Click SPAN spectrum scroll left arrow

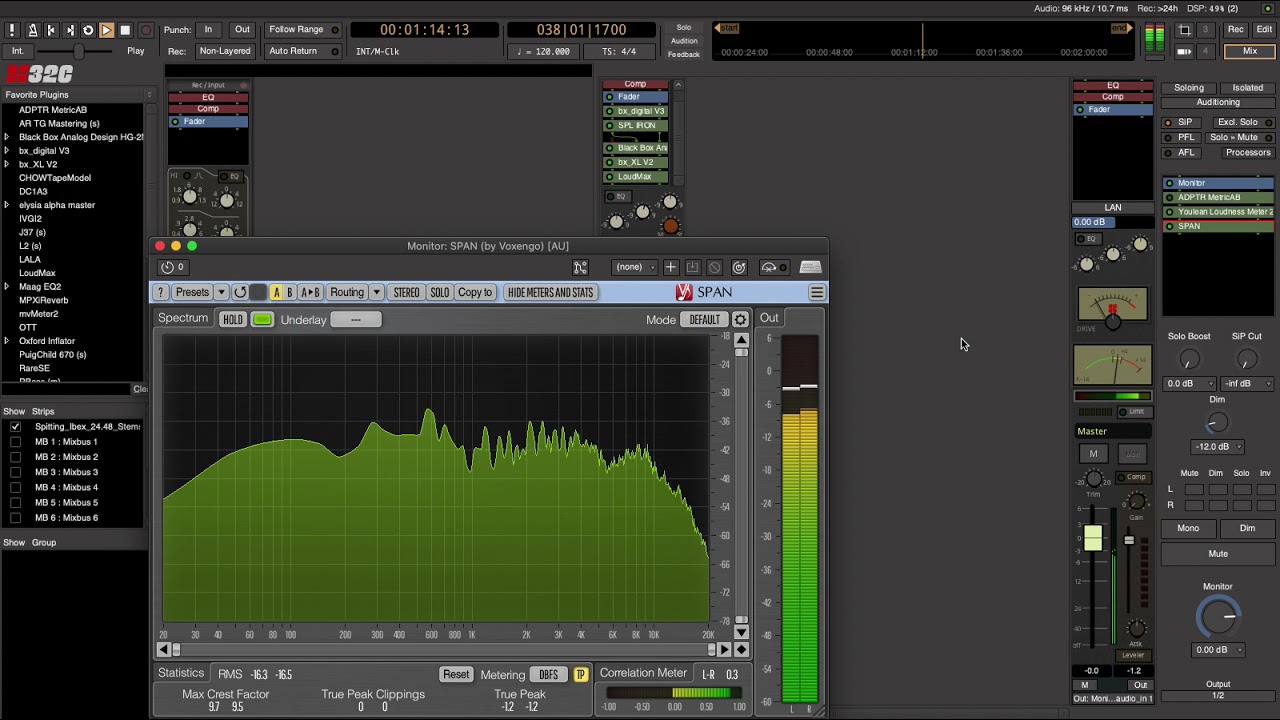[163, 649]
